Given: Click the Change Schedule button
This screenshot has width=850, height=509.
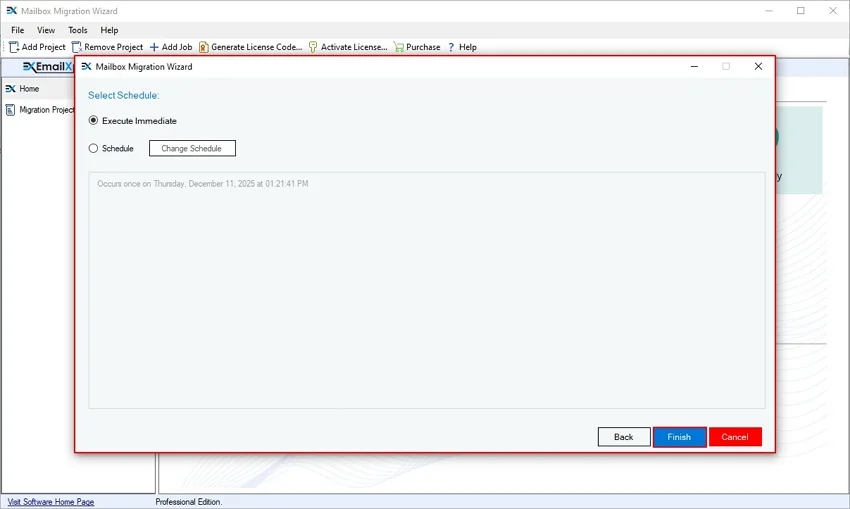Looking at the screenshot, I should tap(192, 148).
